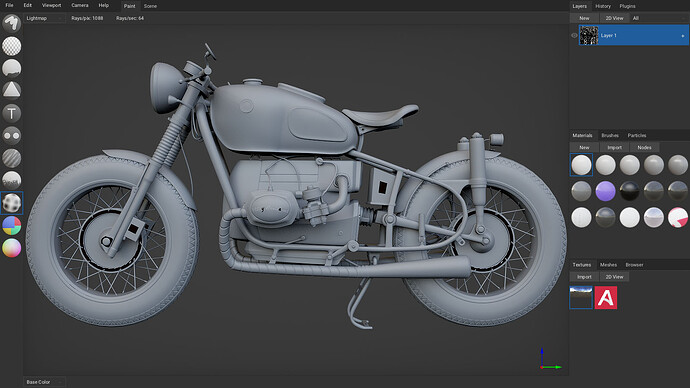
Task: Toggle Layer 1 visibility eye
Action: (574, 36)
